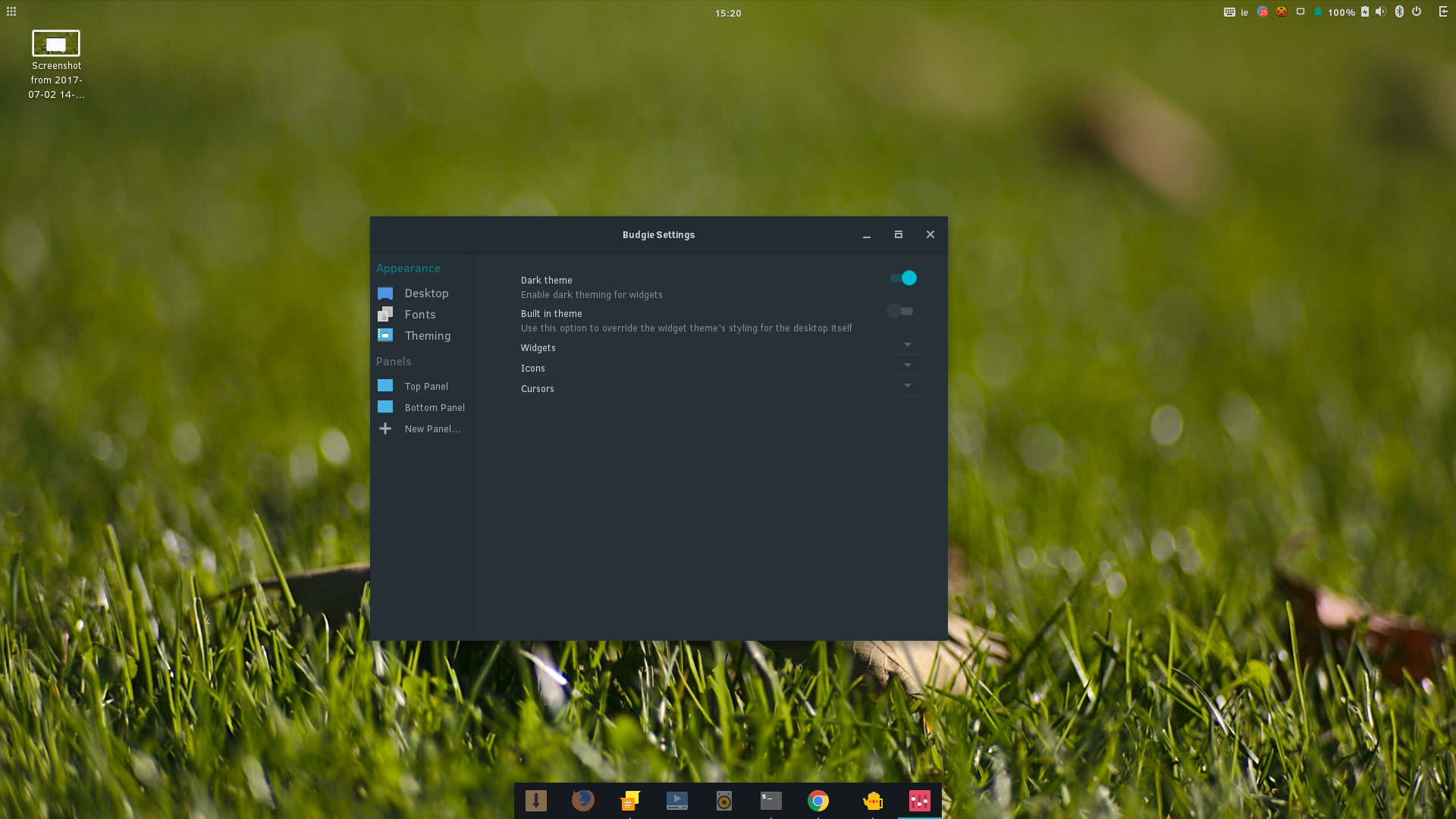Viewport: 1456px width, 819px height.
Task: Click the Cursors label
Action: pyautogui.click(x=537, y=389)
